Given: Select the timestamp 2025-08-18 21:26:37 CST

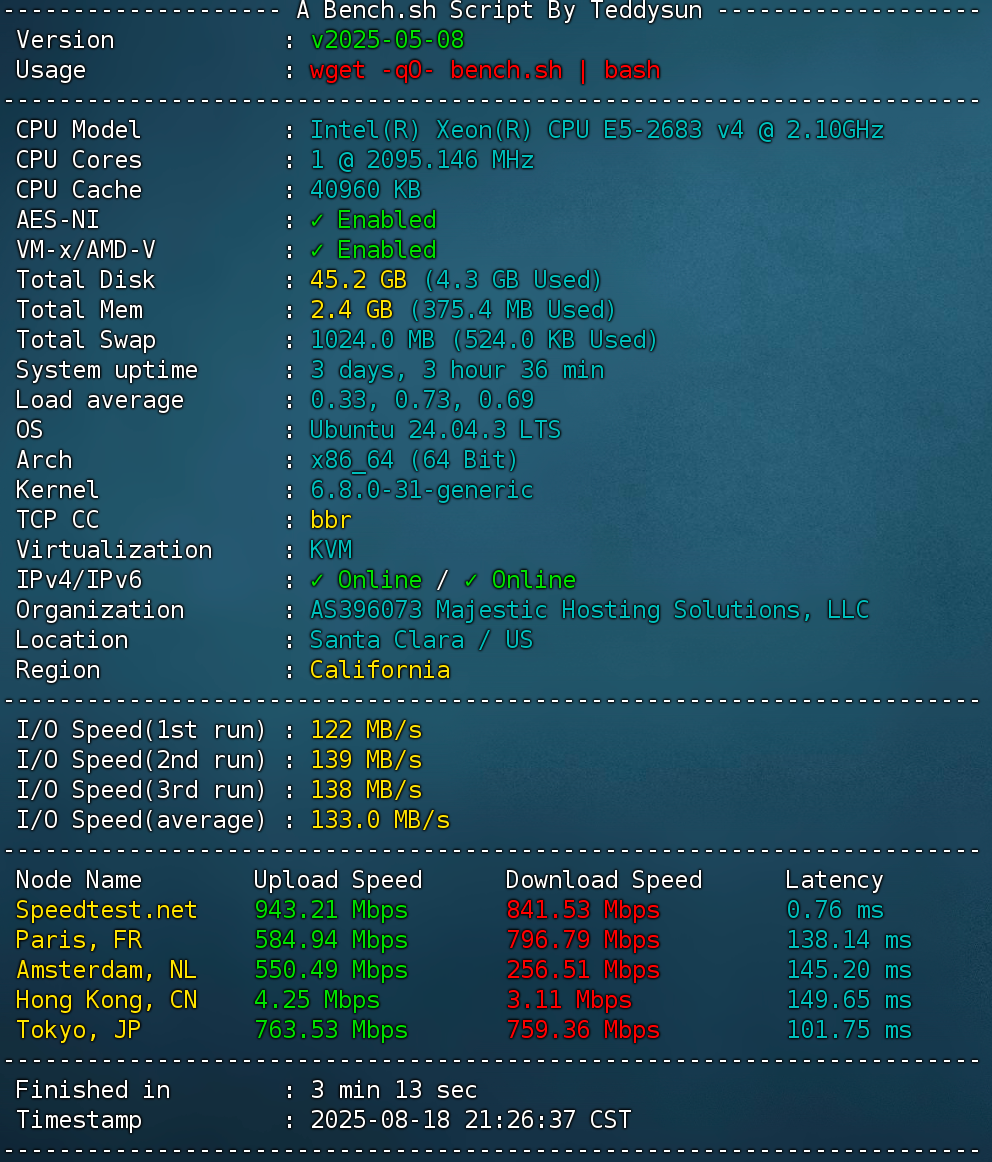Looking at the screenshot, I should [x=470, y=1120].
